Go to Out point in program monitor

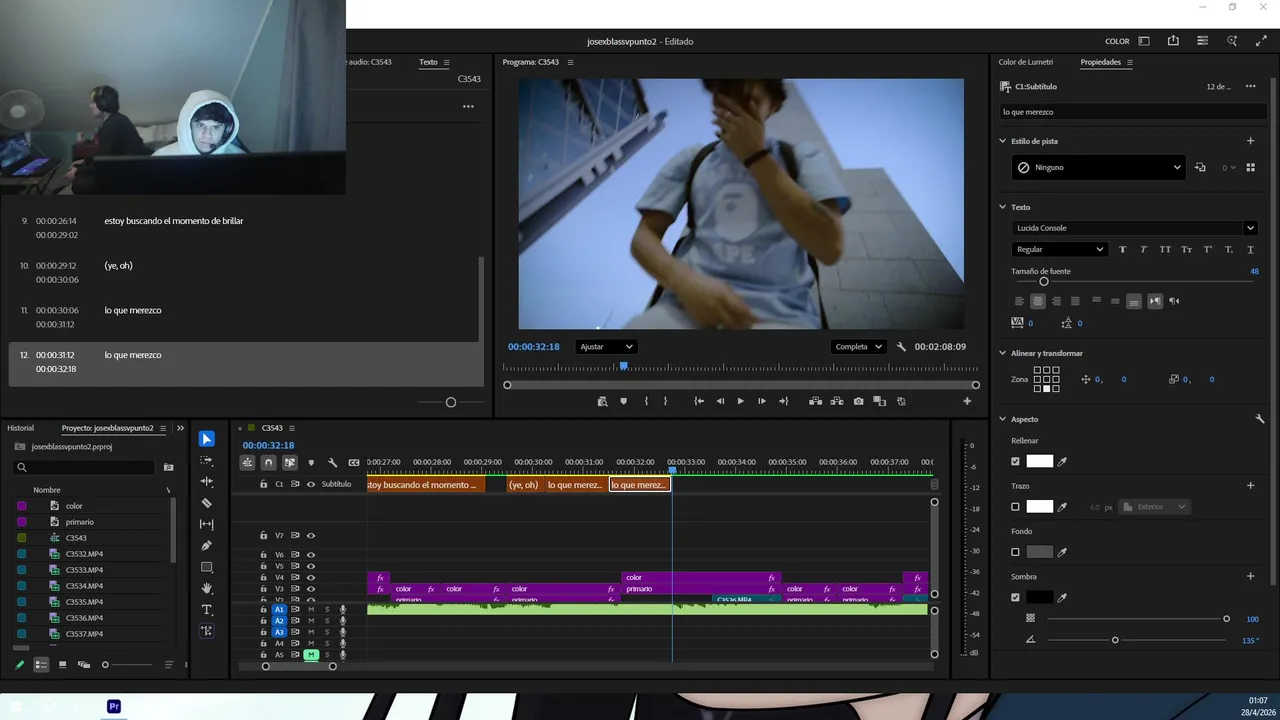coord(783,401)
